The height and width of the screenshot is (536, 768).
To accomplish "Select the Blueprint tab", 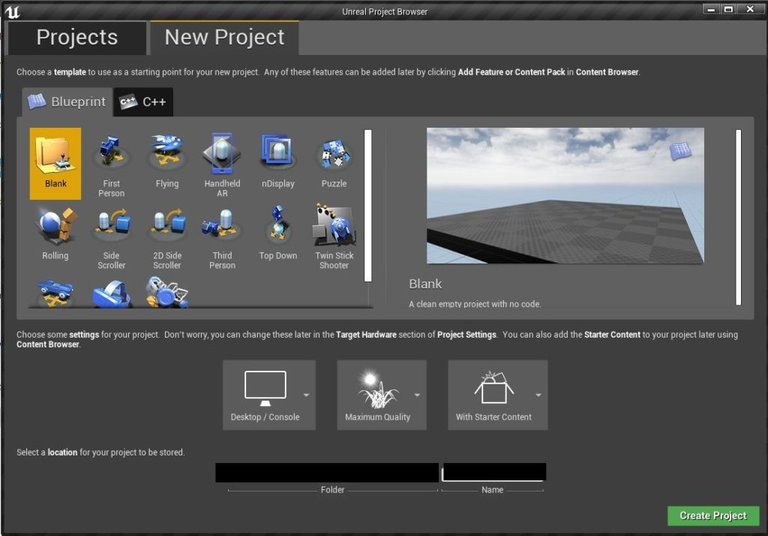I will 68,102.
